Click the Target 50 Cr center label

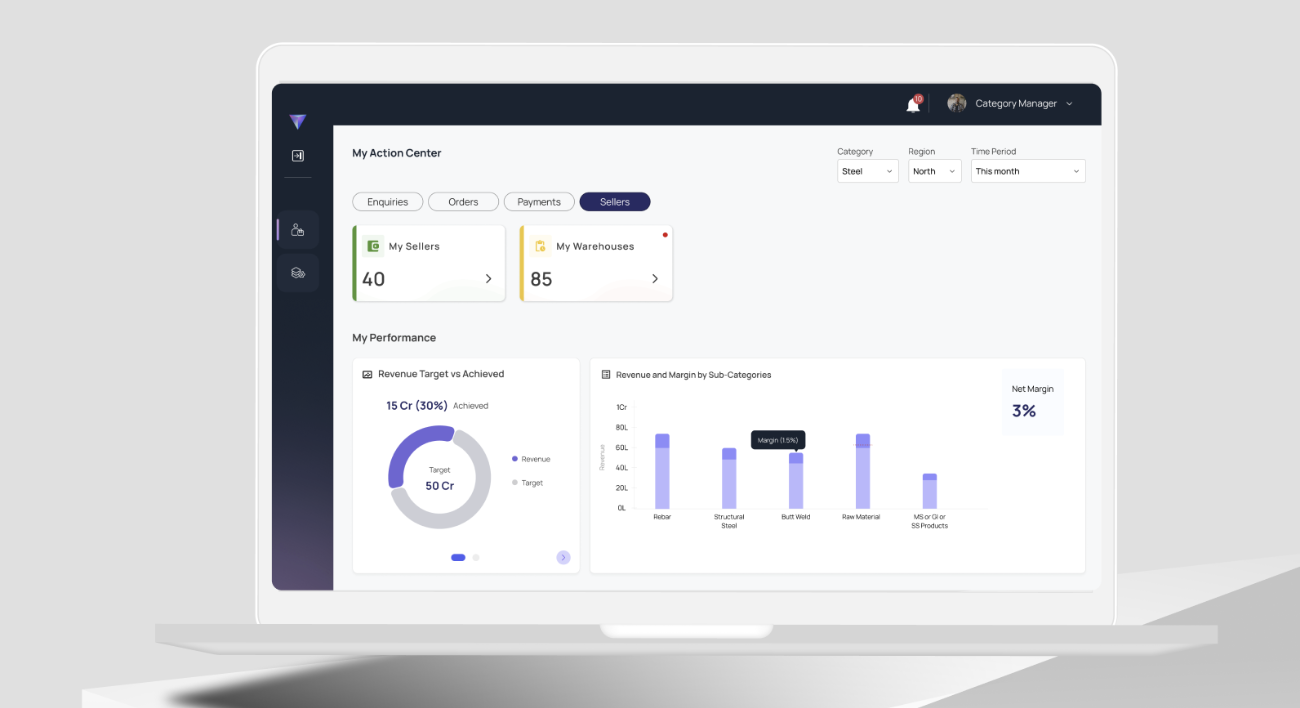440,479
